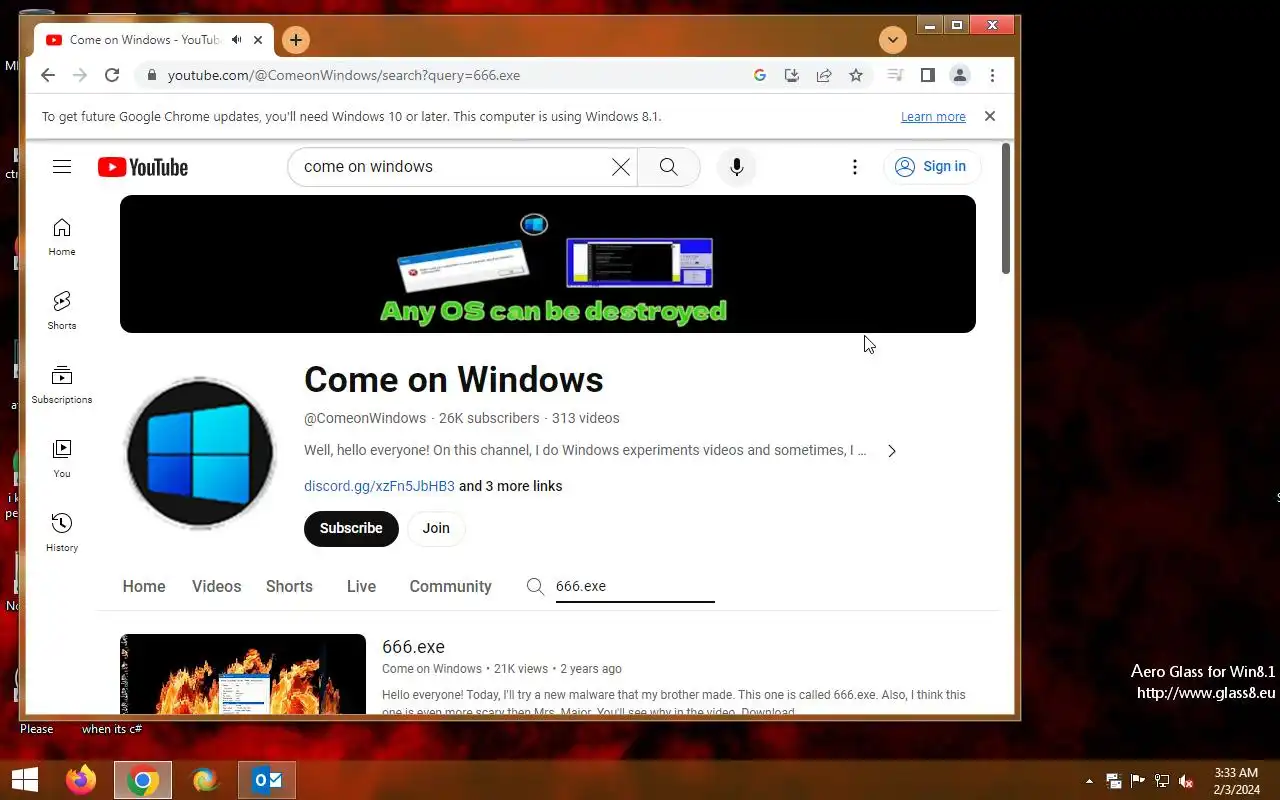Image resolution: width=1280 pixels, height=800 pixels.
Task: View site information lock icon
Action: click(x=151, y=75)
